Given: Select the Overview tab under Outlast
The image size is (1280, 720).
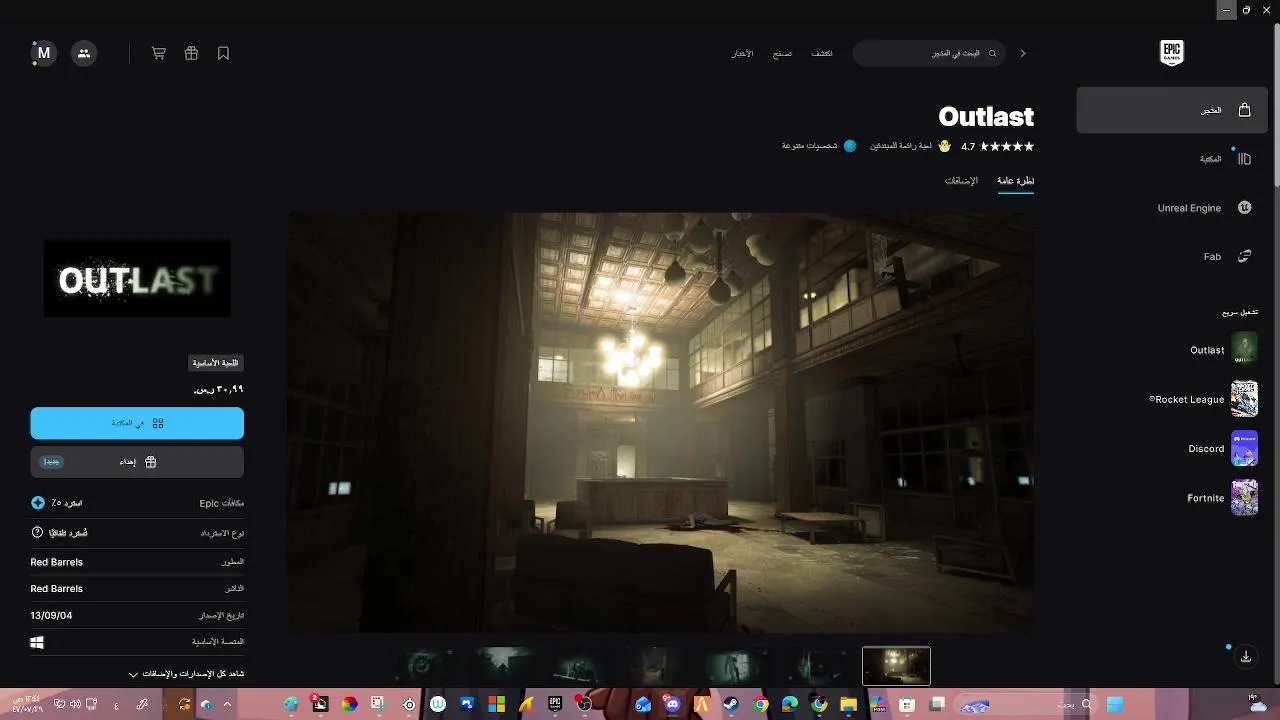Looking at the screenshot, I should coord(1015,181).
